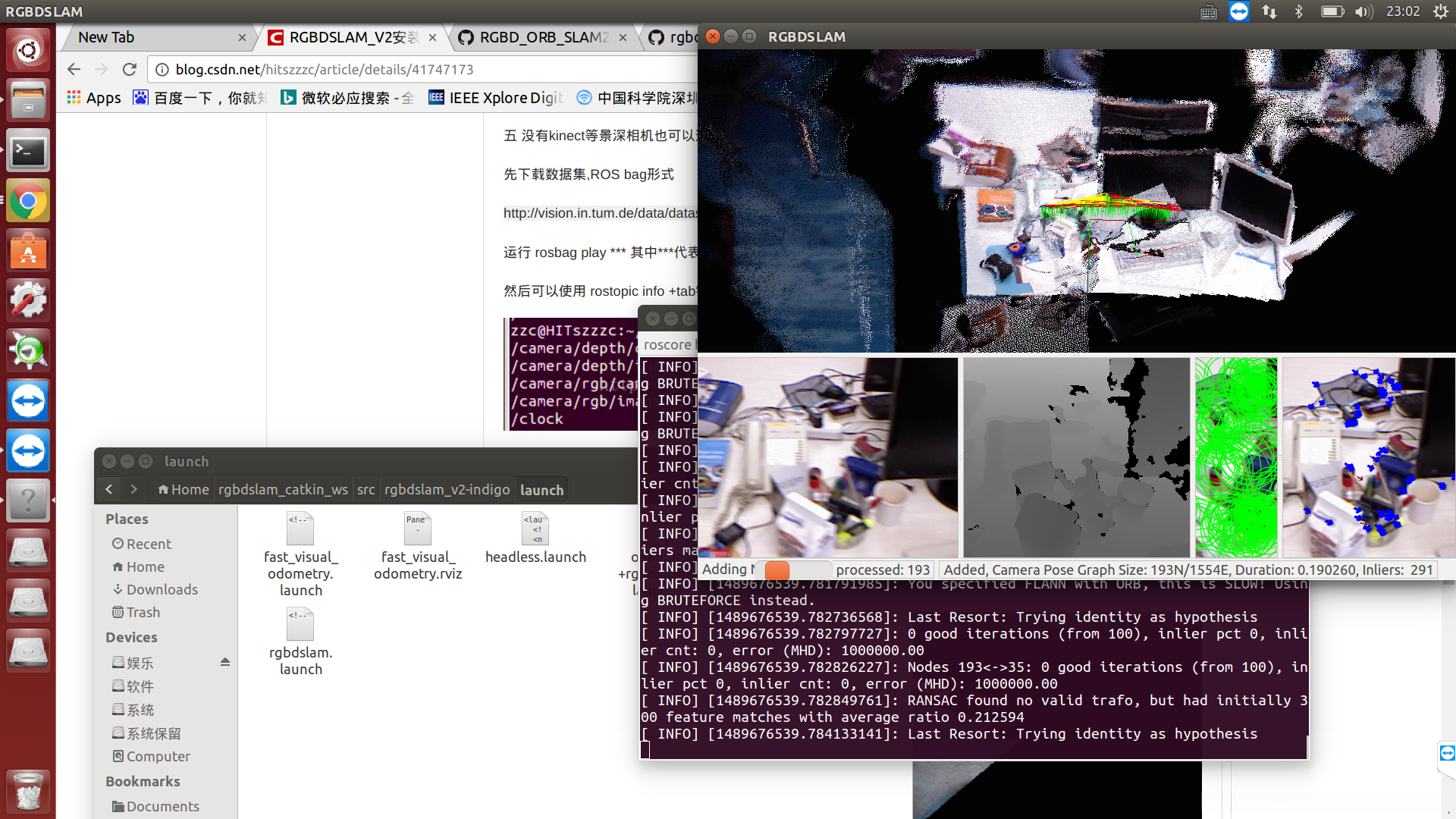Launch Google Chrome from the dock

(28, 202)
